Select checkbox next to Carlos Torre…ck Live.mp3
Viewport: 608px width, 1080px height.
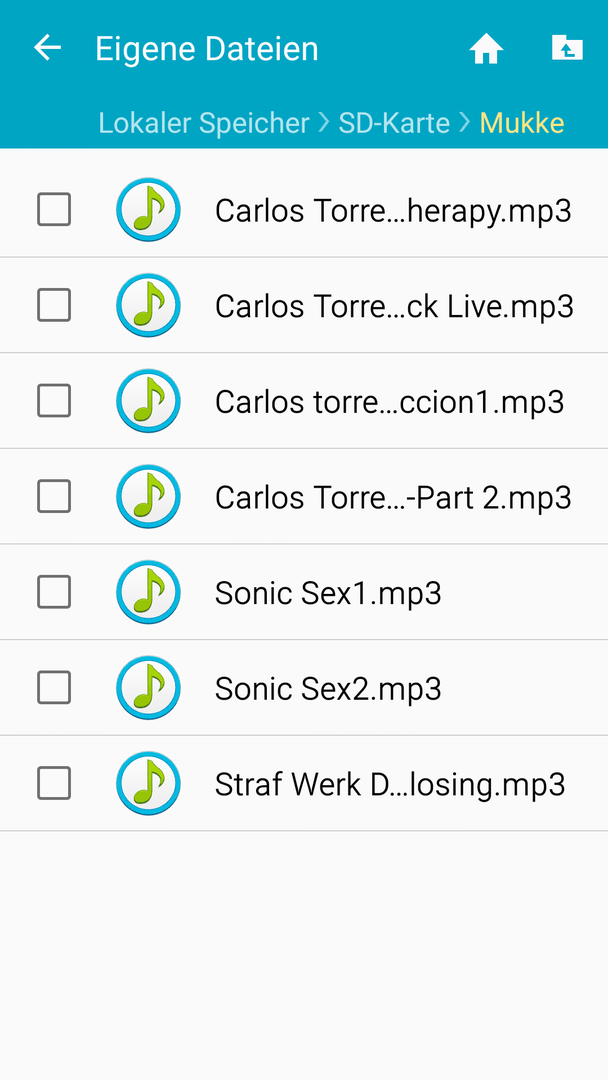tap(54, 305)
